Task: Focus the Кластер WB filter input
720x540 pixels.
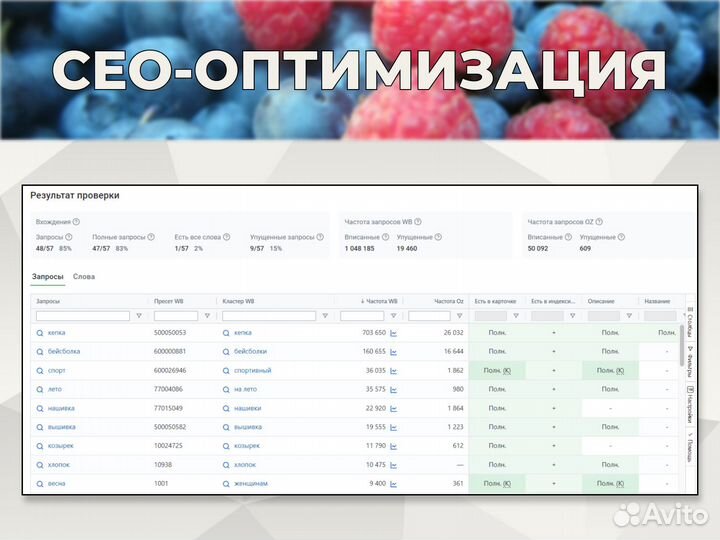Action: tap(269, 316)
